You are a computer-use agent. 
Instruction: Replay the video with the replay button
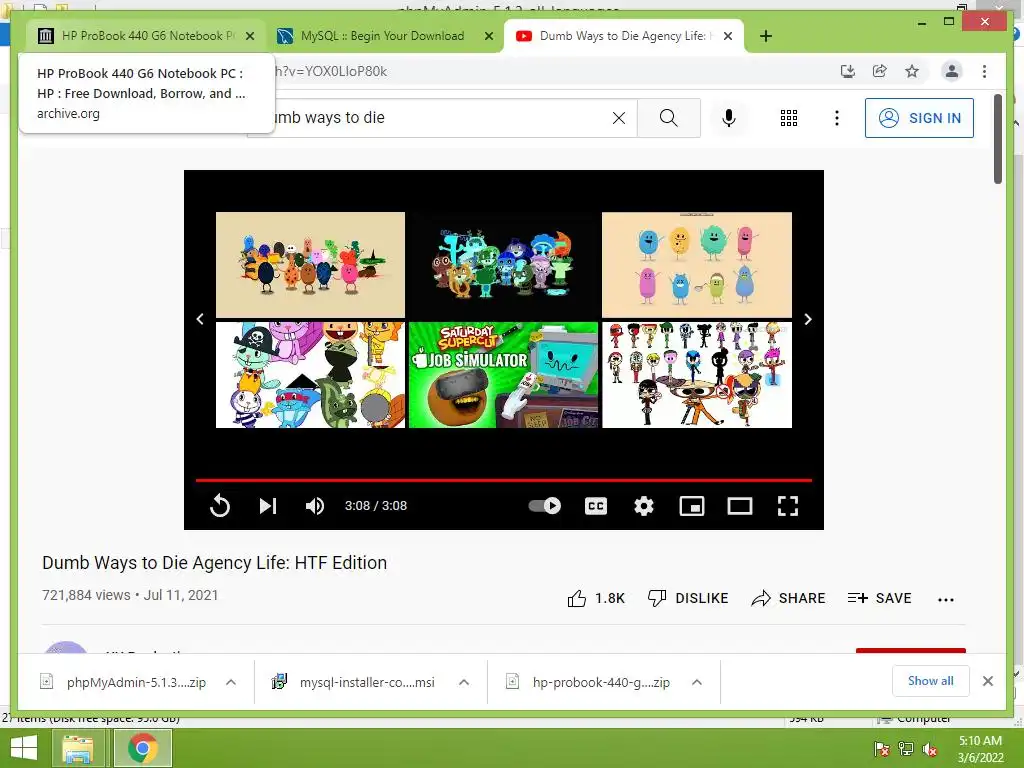[x=219, y=506]
